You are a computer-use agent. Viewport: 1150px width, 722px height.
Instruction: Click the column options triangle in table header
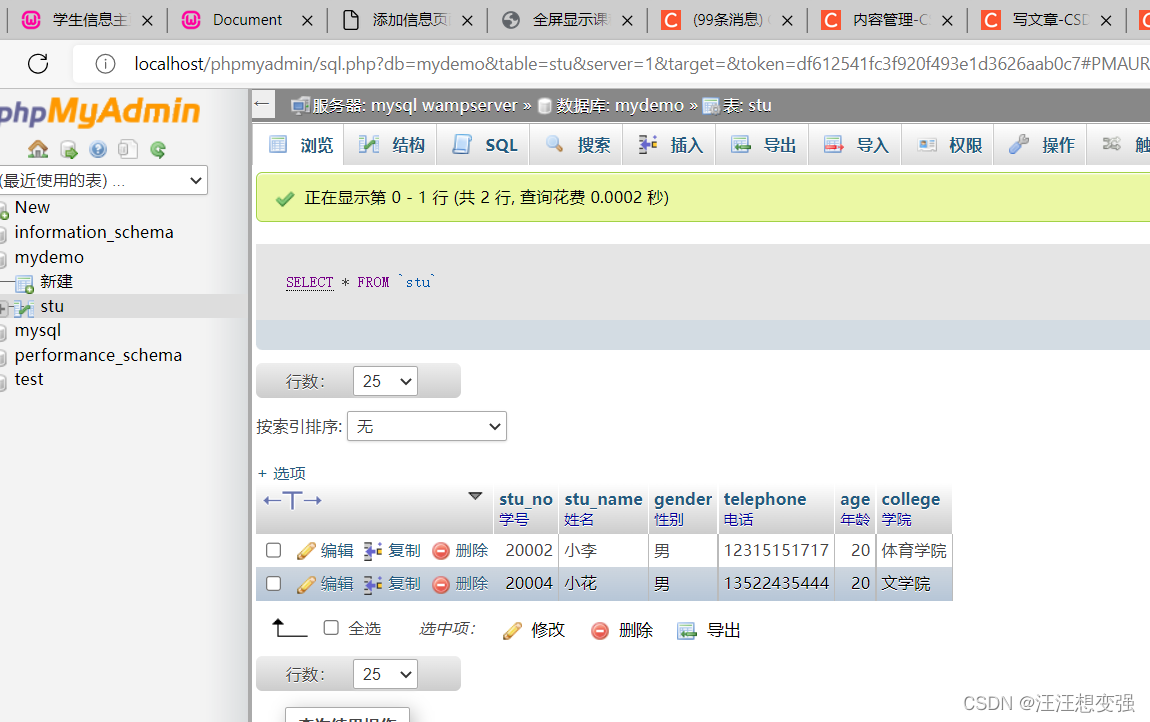(x=475, y=497)
